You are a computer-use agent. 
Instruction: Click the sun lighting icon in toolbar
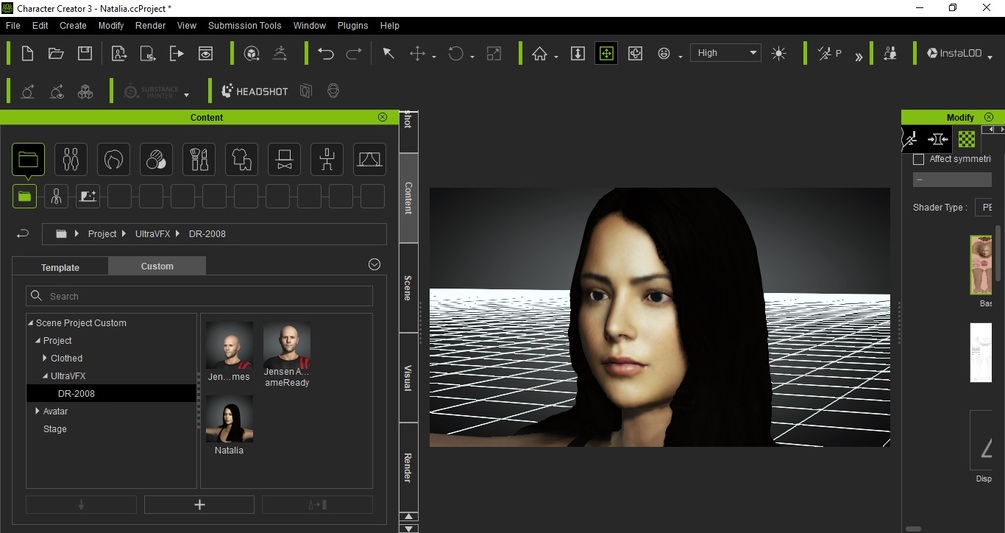779,53
